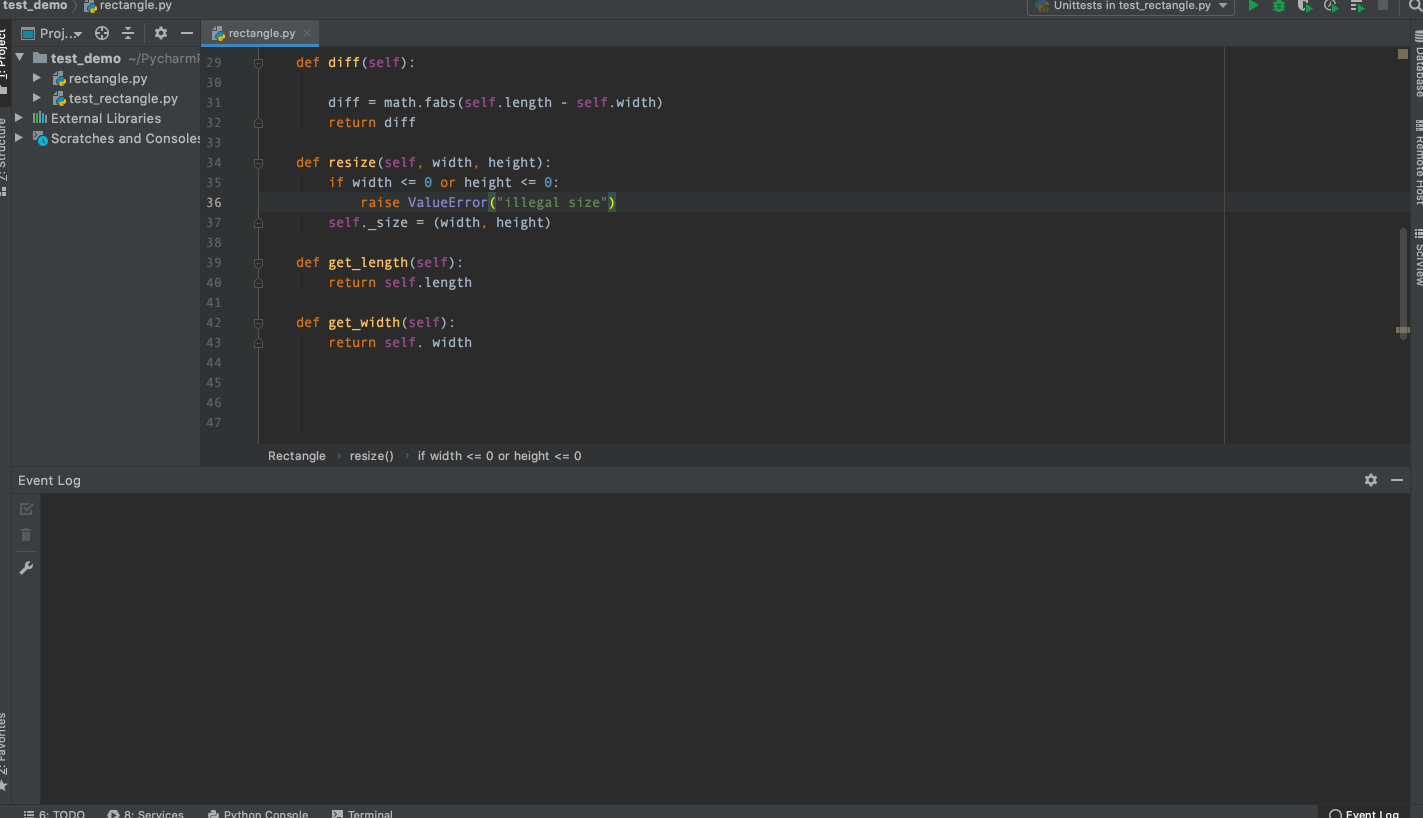Open Event Log wrench settings

point(26,568)
